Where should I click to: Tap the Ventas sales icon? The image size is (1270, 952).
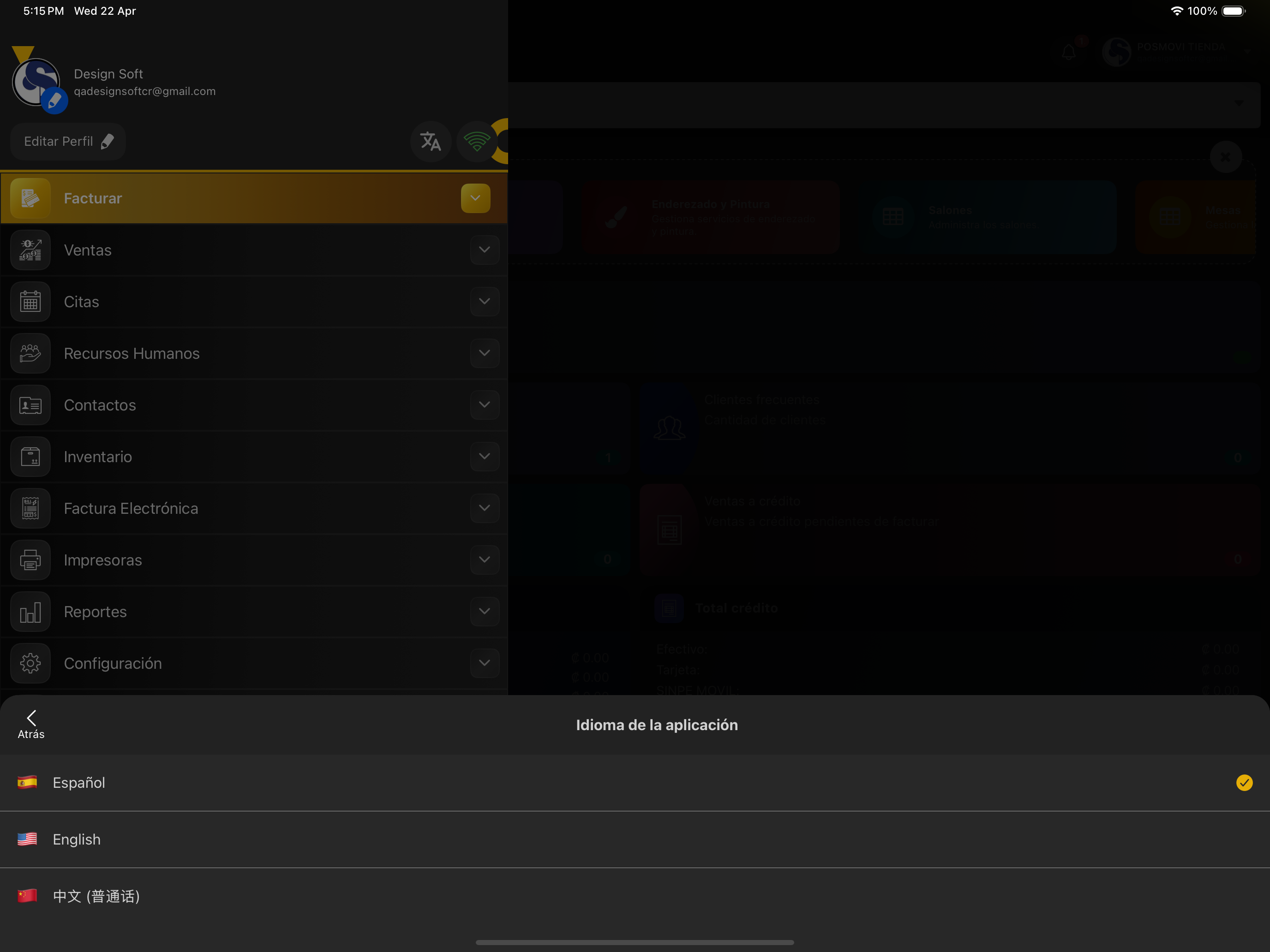[30, 250]
